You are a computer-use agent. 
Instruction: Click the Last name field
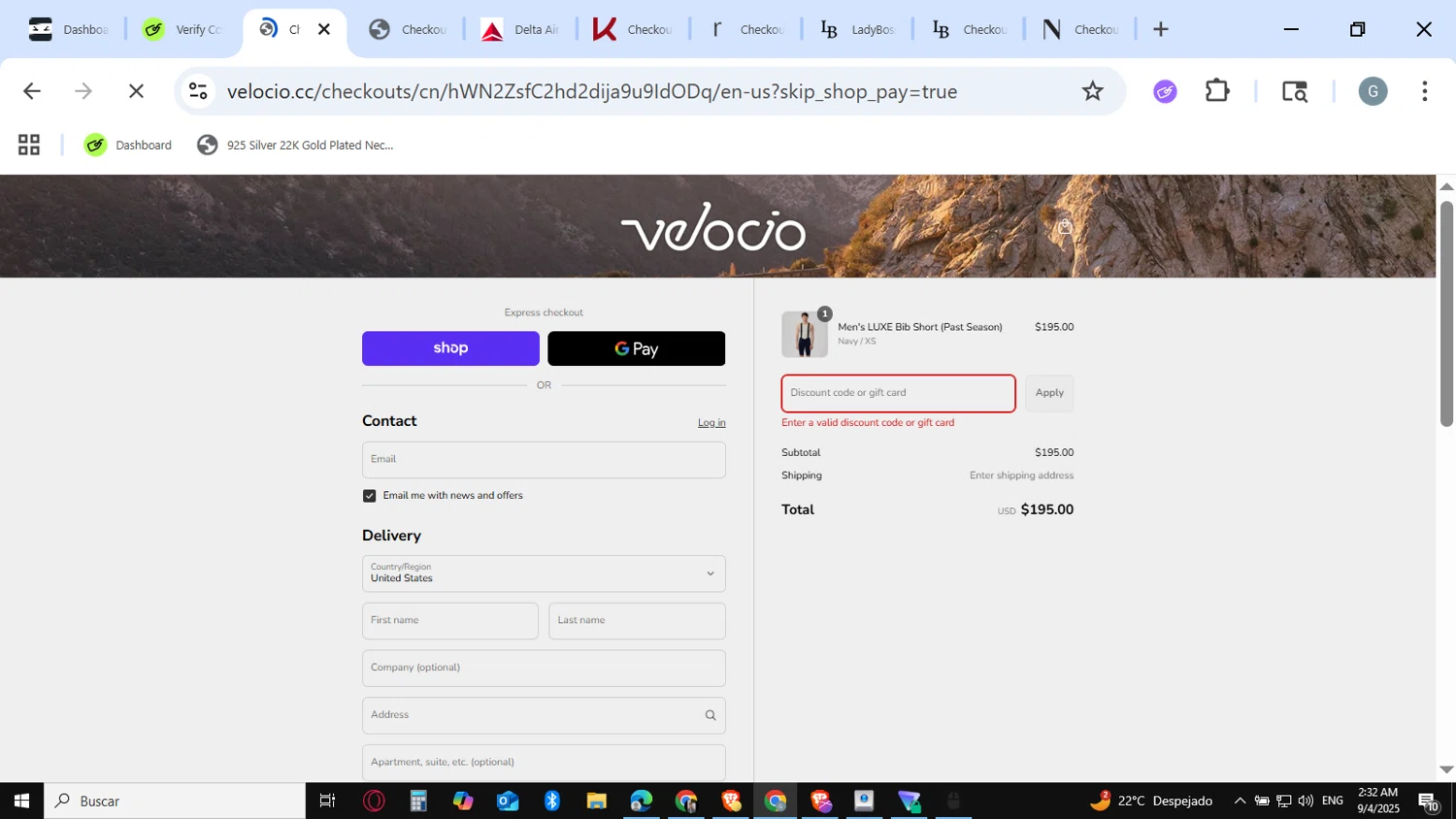click(637, 621)
